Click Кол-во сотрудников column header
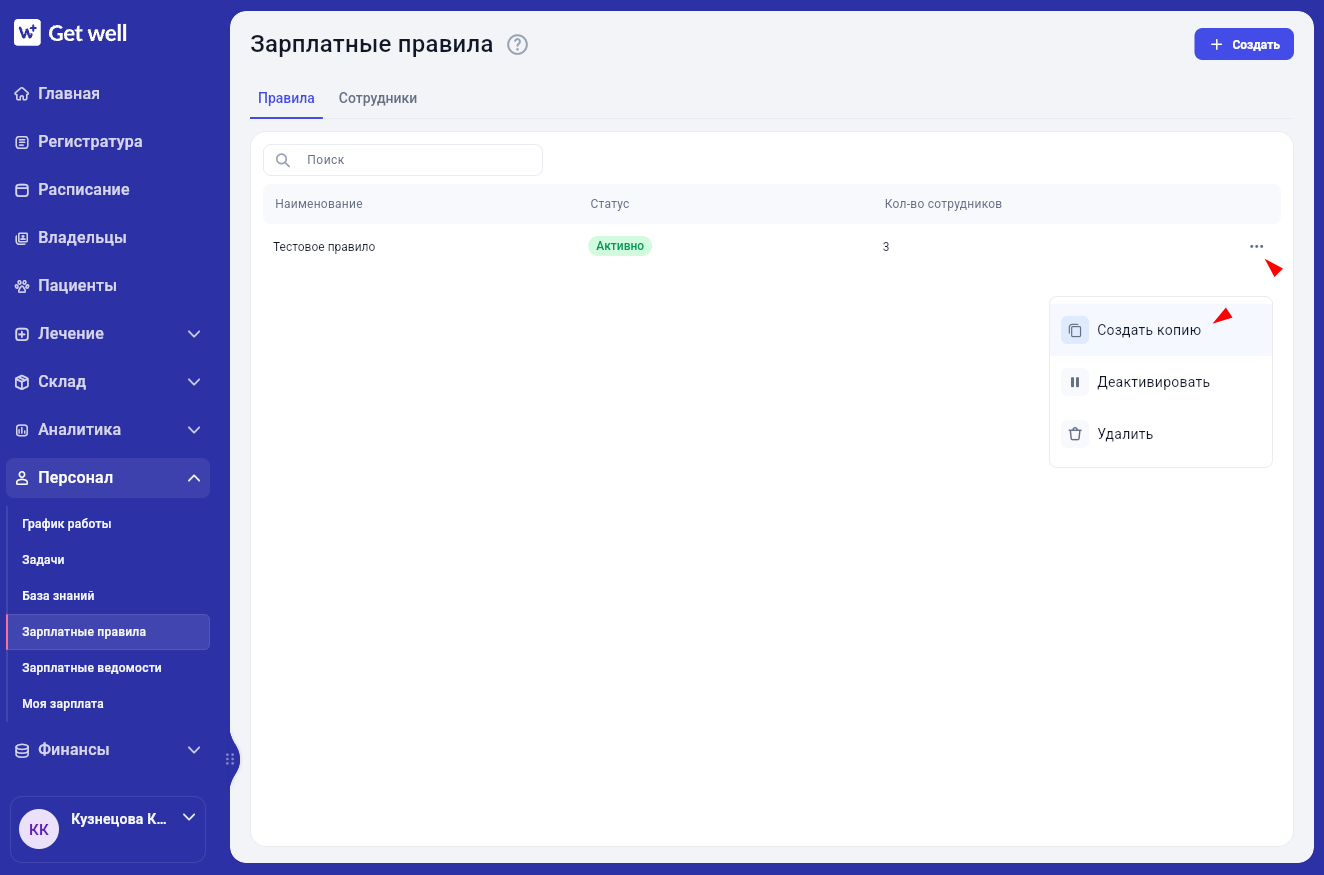Viewport: 1324px width, 875px height. coord(943,204)
